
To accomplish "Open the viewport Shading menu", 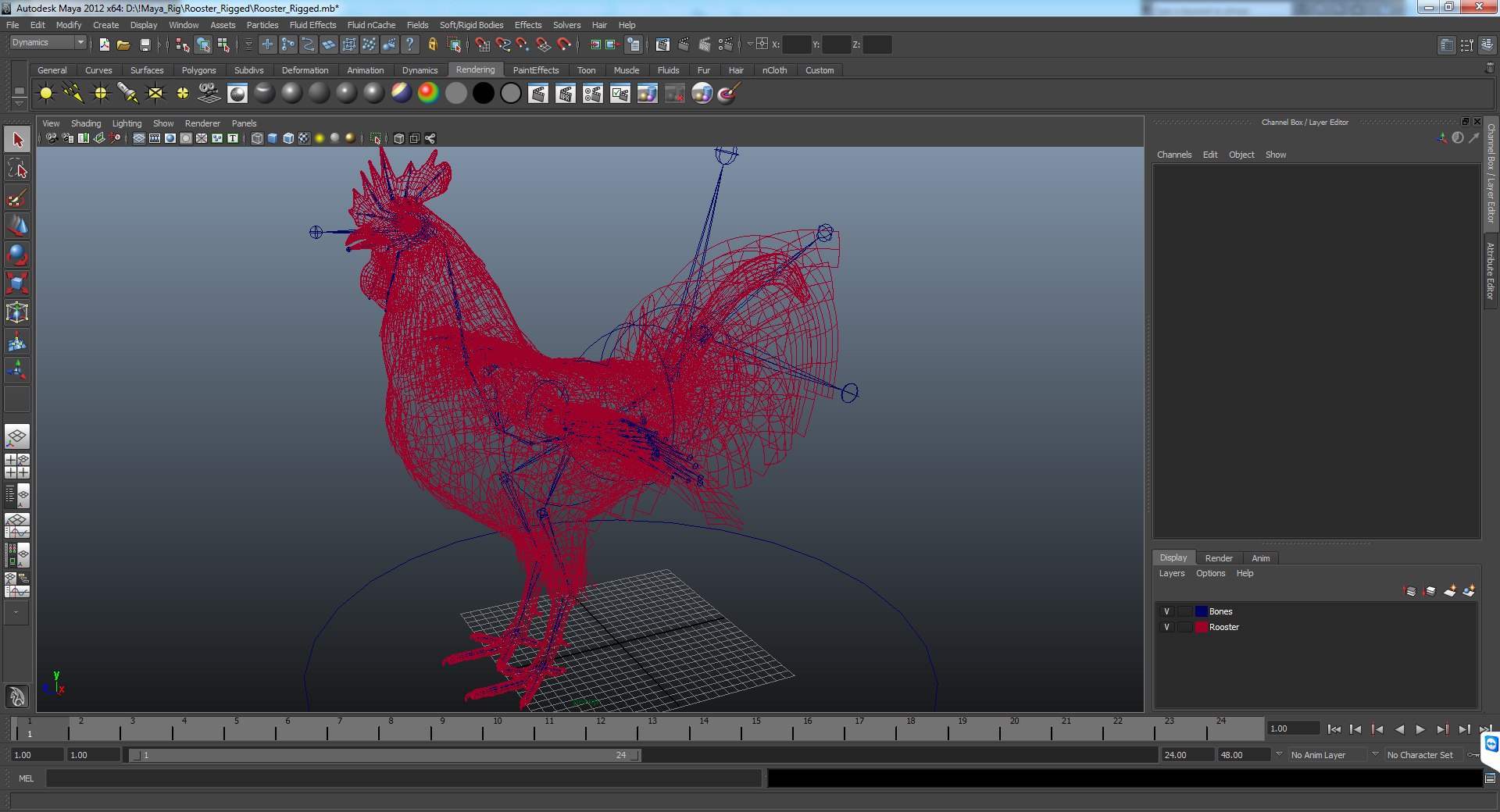I will coord(86,123).
